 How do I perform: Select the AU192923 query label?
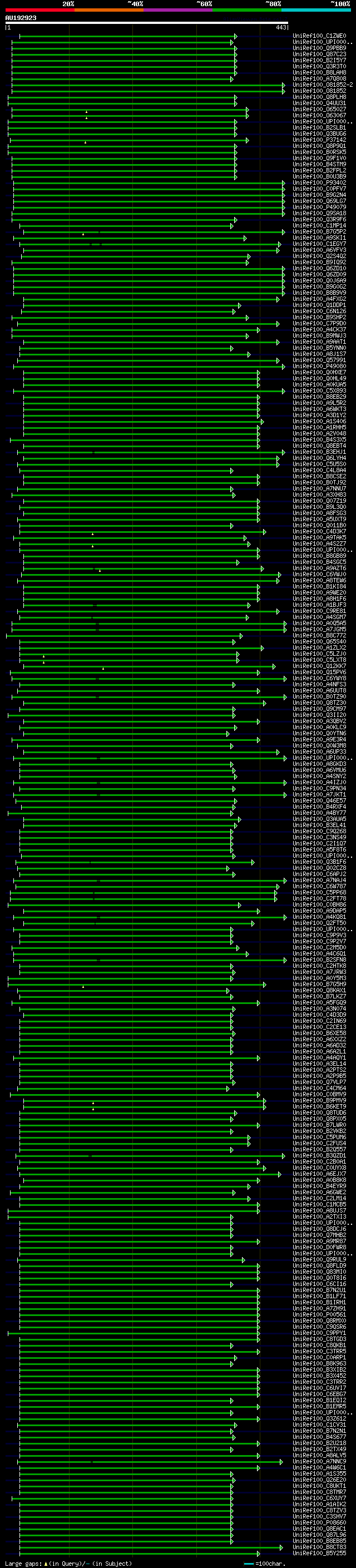[21, 18]
